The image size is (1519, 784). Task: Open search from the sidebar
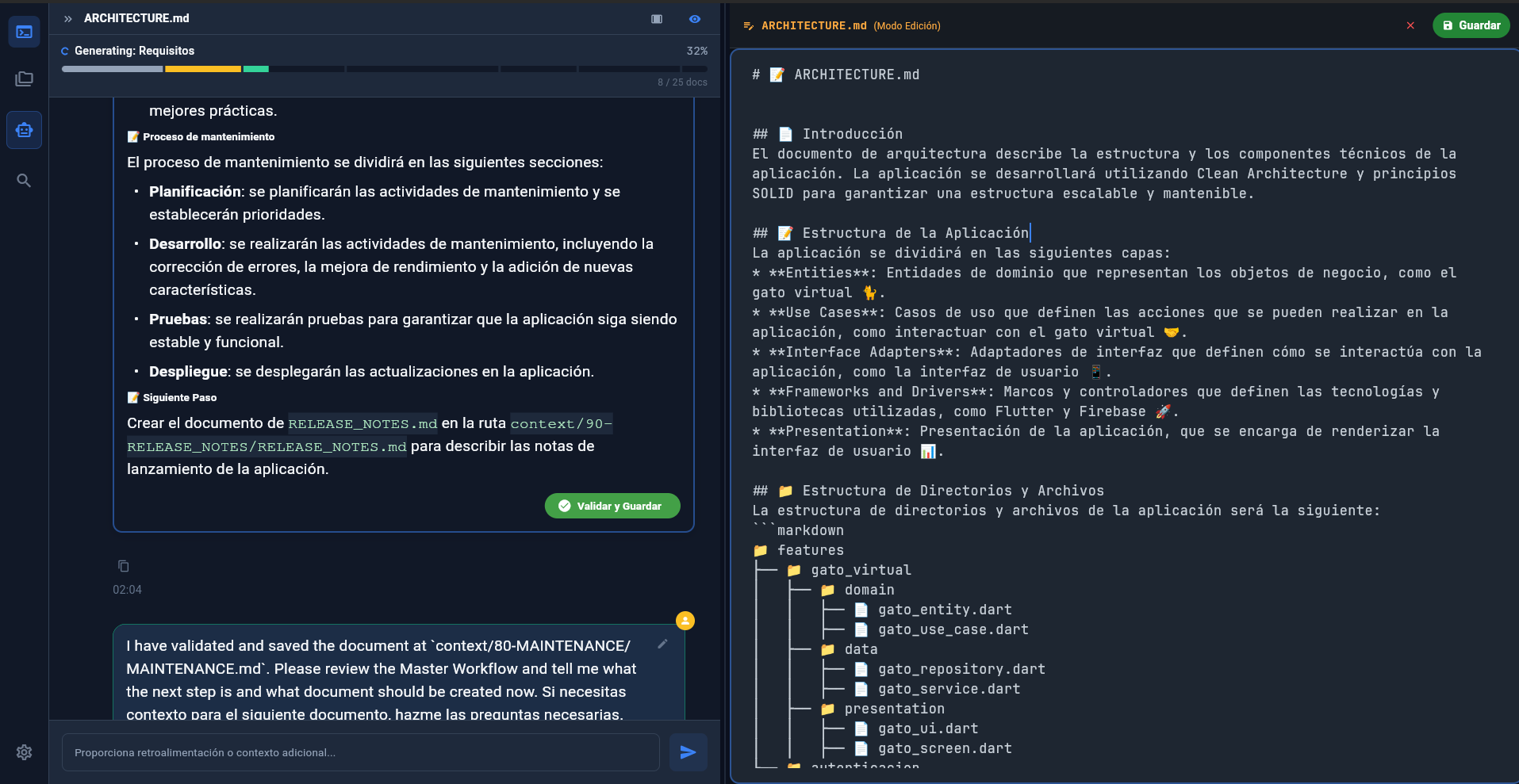[24, 181]
